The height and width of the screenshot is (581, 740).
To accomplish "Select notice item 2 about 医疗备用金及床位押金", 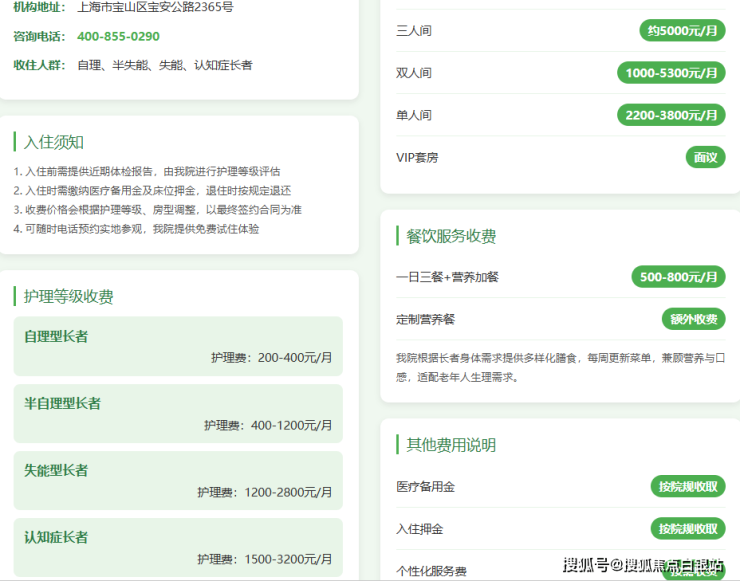I will tap(152, 191).
